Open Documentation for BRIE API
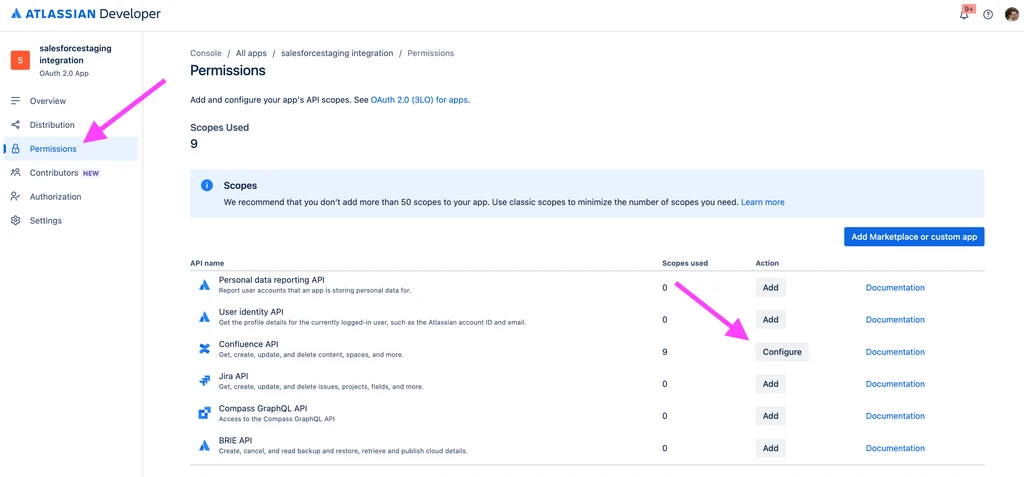The height and width of the screenshot is (477, 1024). coord(895,448)
